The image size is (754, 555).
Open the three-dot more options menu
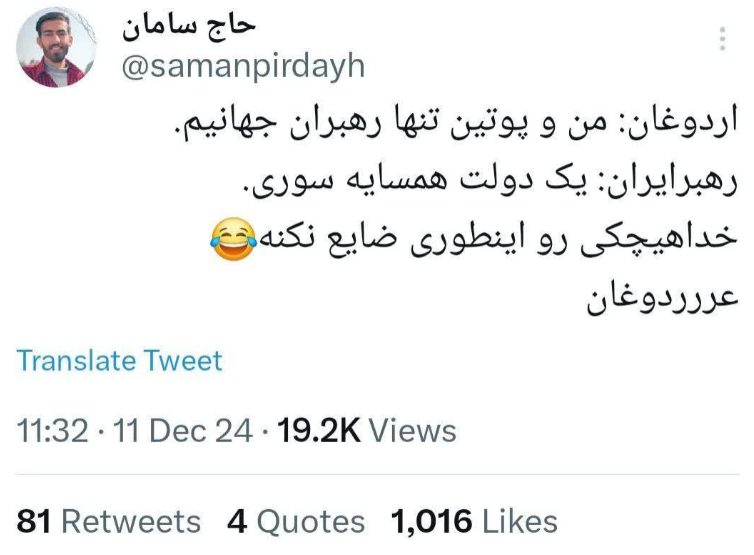[722, 39]
